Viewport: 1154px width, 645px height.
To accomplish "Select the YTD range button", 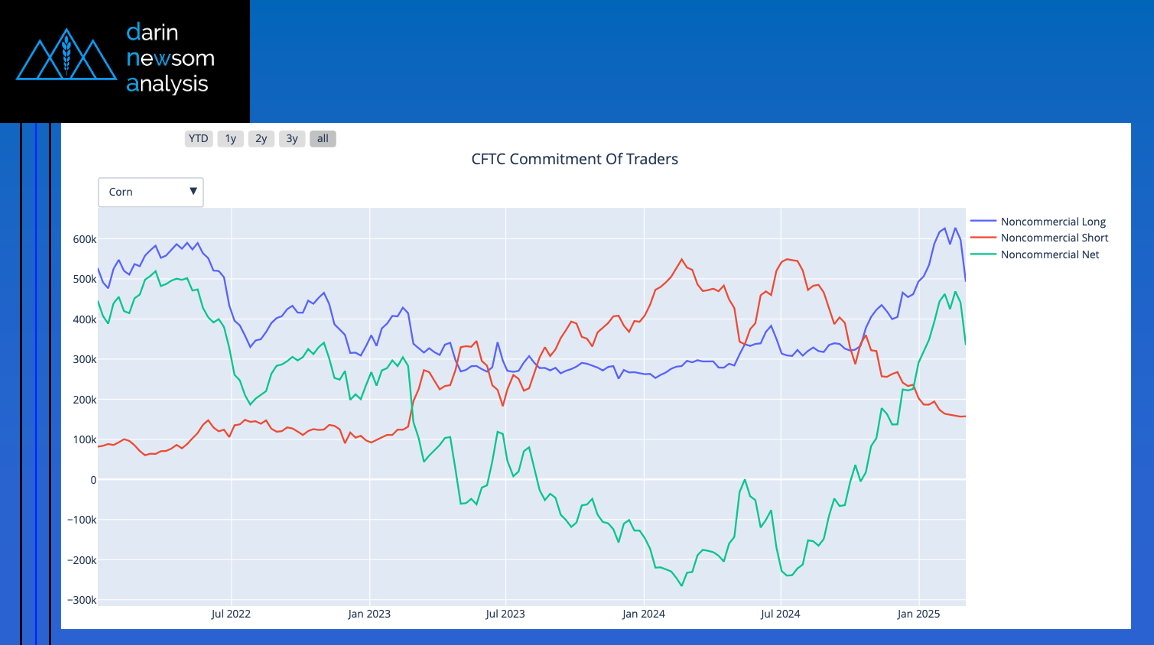I will click(x=199, y=139).
